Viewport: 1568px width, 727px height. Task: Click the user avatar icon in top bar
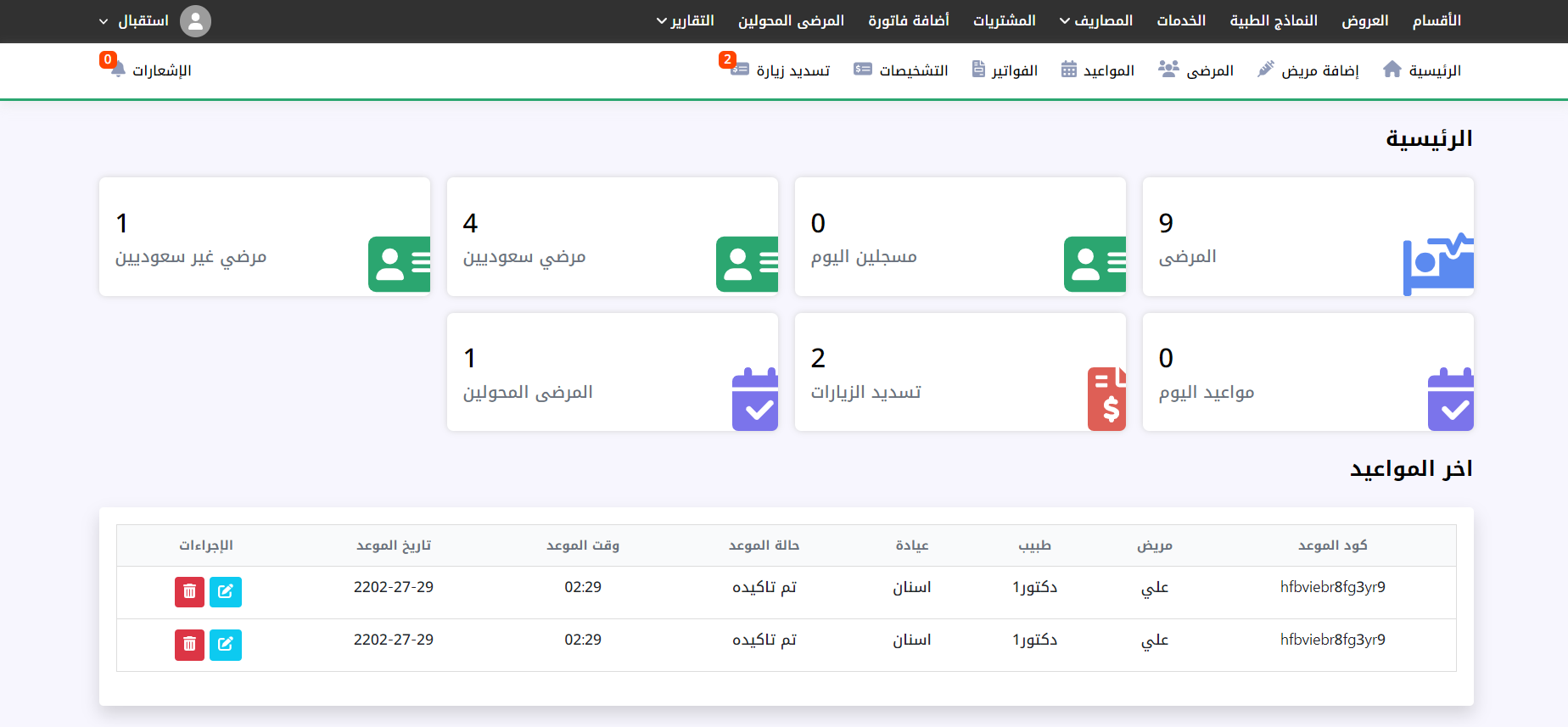[195, 21]
